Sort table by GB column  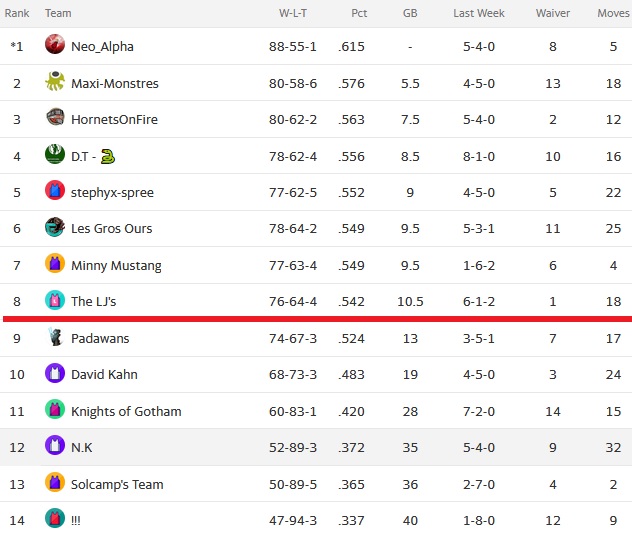(410, 13)
